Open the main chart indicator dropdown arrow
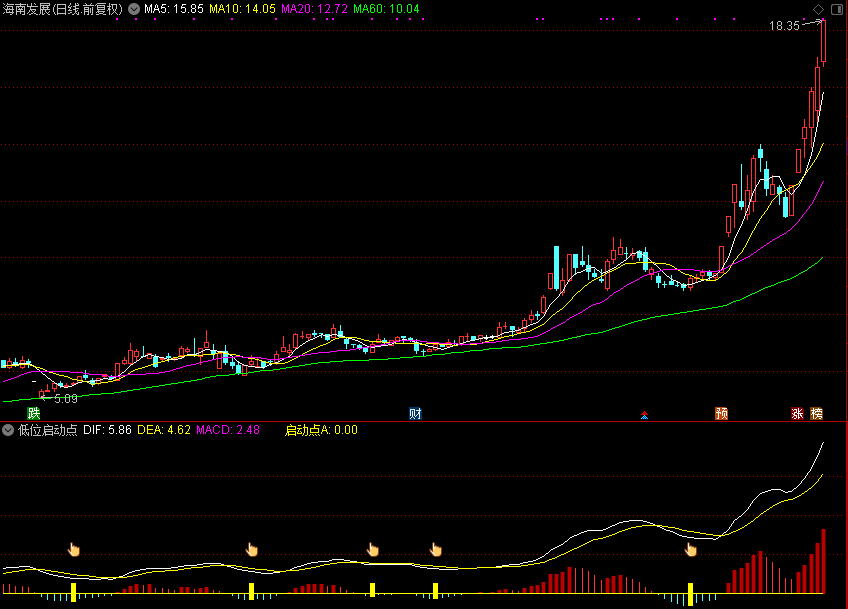The height and width of the screenshot is (609, 848). (134, 9)
